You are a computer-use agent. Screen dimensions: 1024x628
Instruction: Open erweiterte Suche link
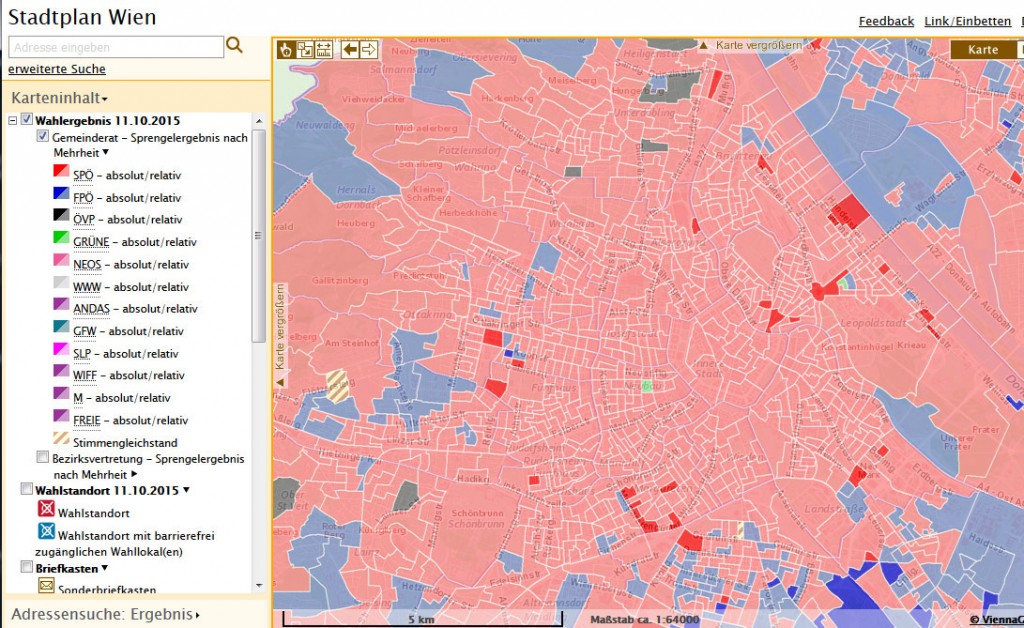pos(57,69)
